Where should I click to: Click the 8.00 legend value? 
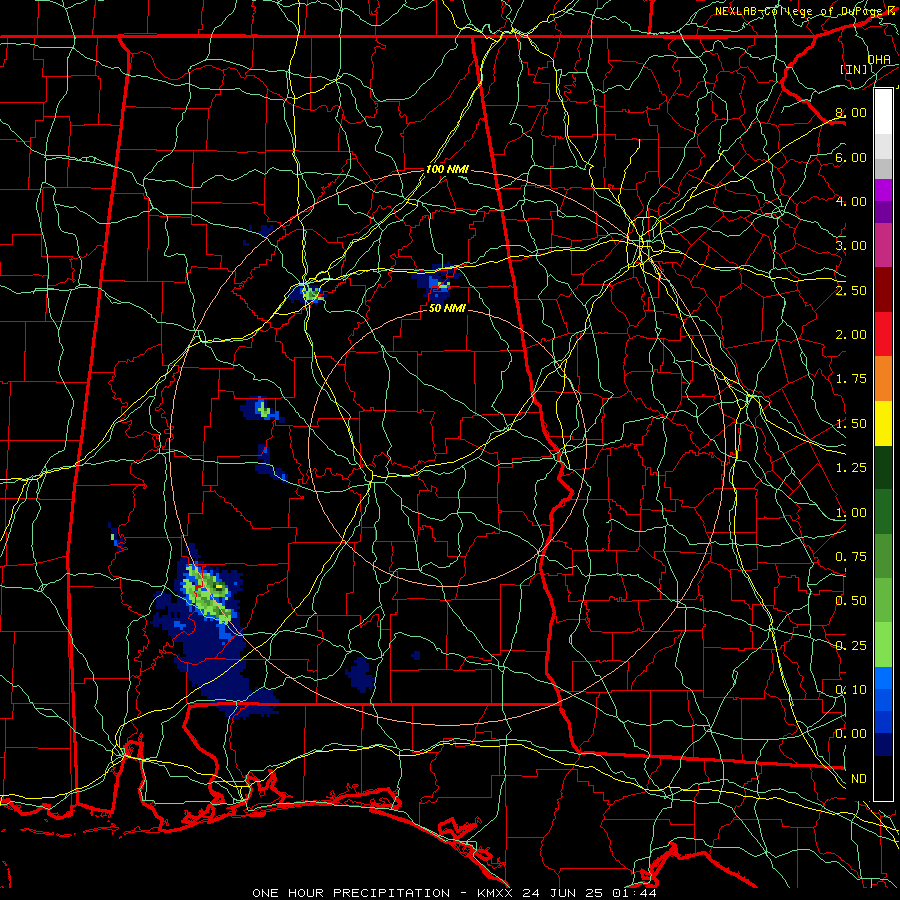coord(851,112)
